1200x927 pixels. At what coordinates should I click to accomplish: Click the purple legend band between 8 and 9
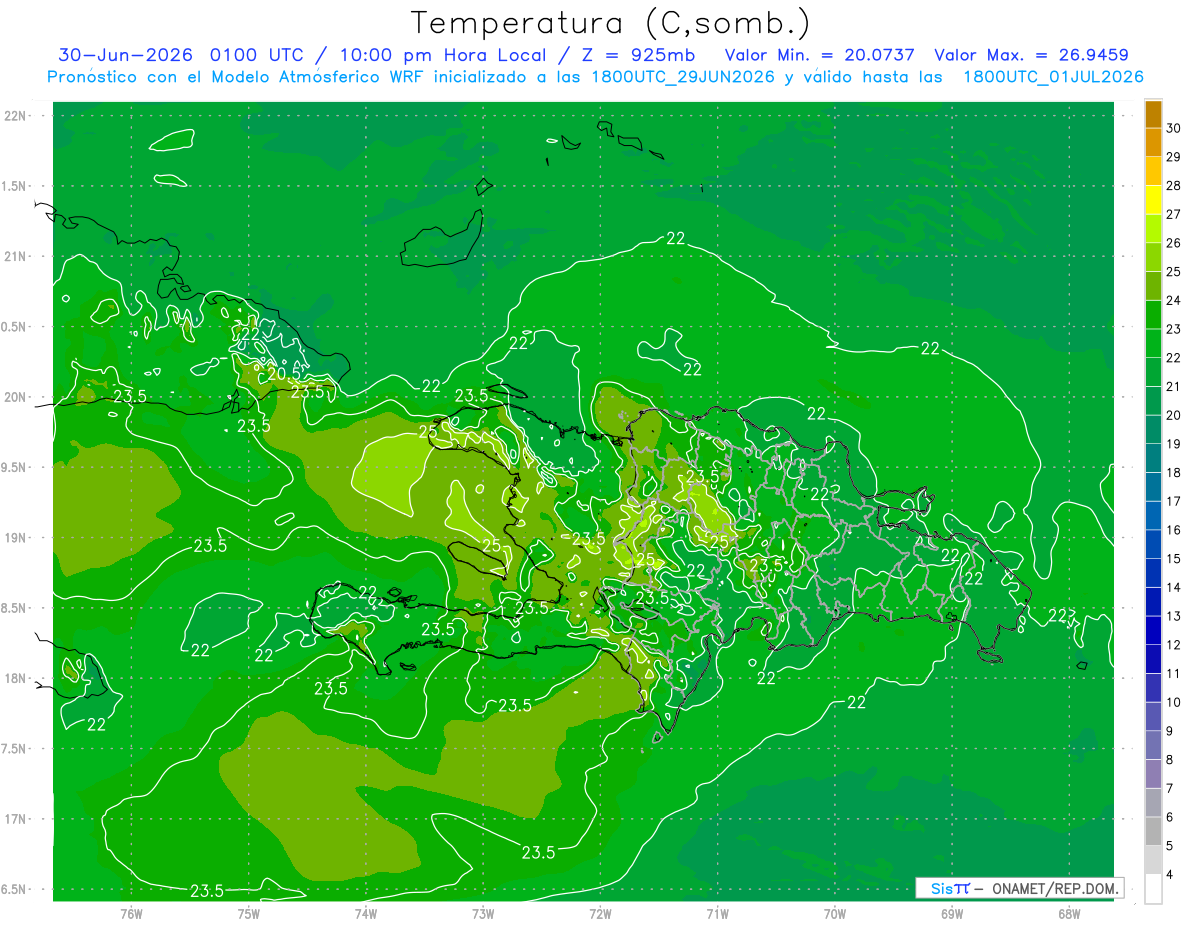pyautogui.click(x=1153, y=745)
